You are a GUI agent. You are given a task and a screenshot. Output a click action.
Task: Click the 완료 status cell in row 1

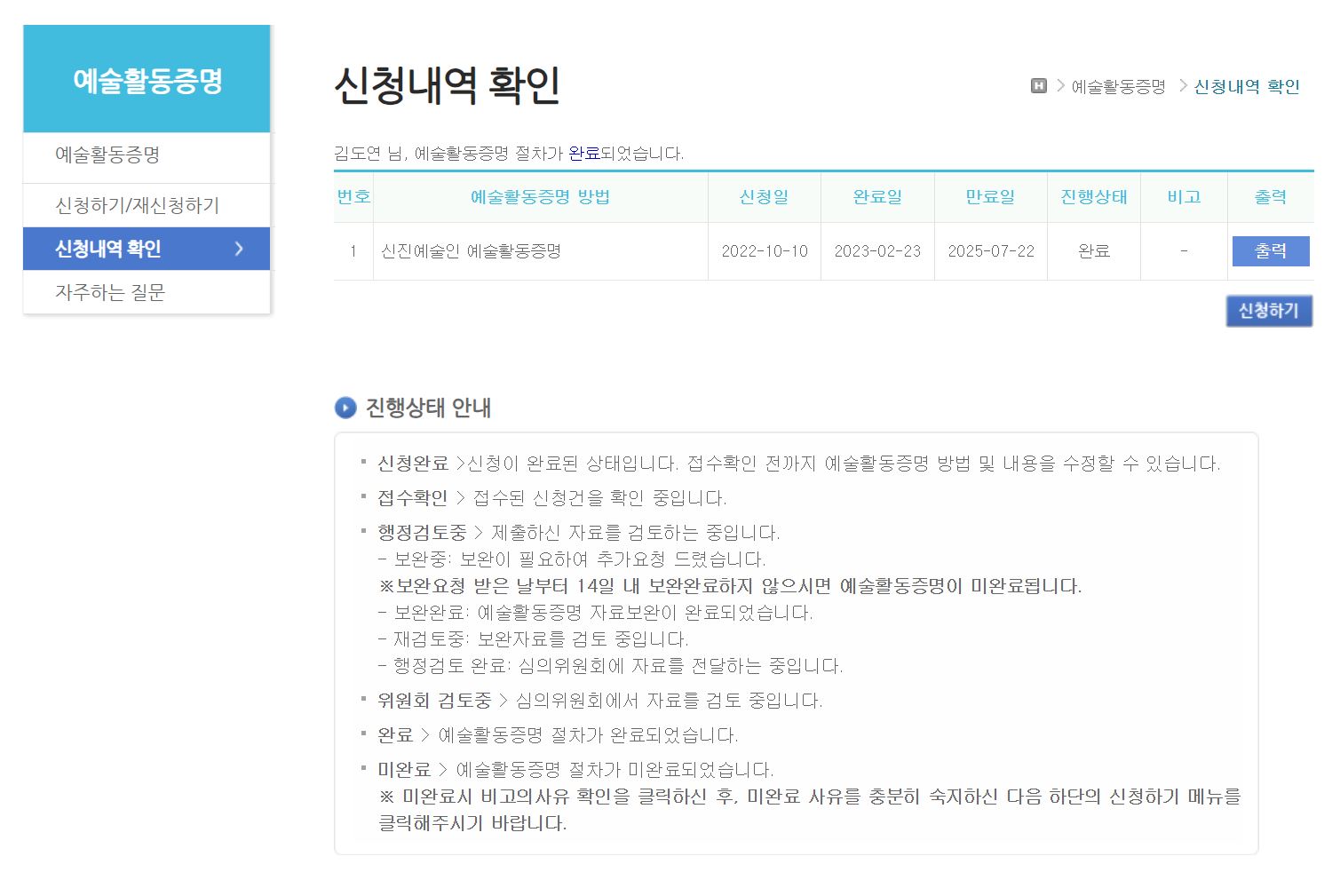[1094, 251]
